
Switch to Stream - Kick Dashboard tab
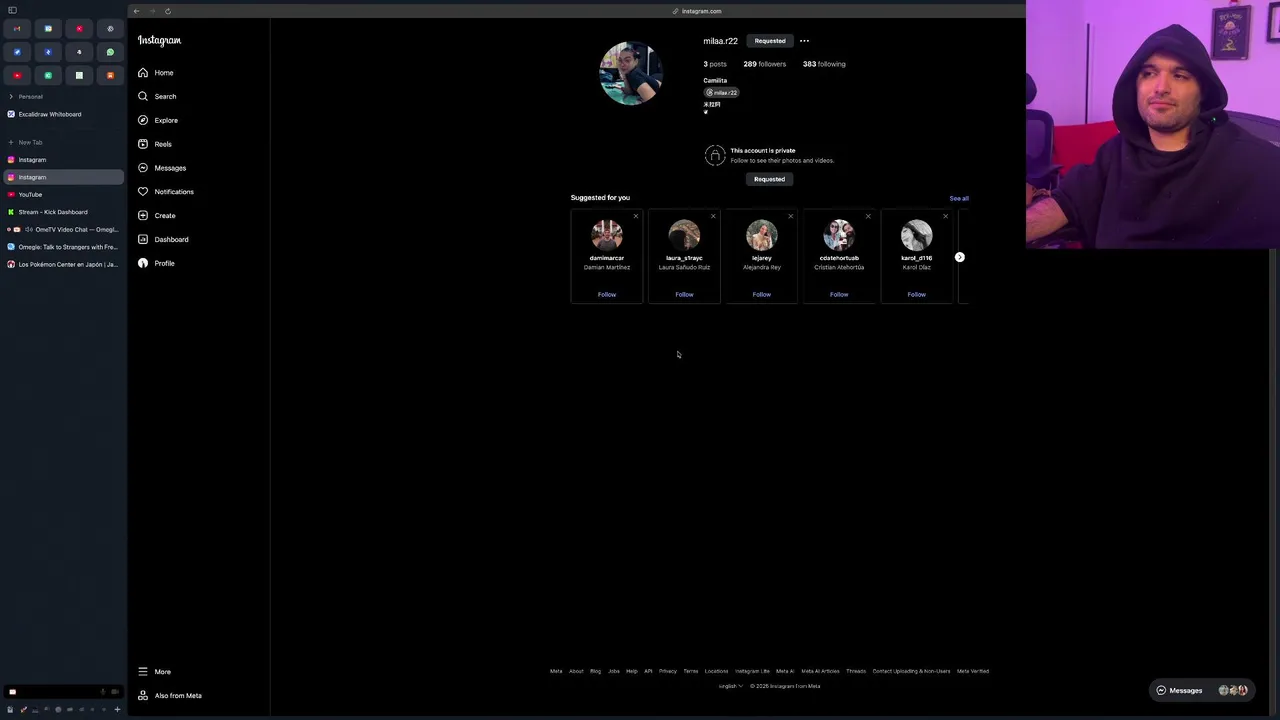coord(62,212)
